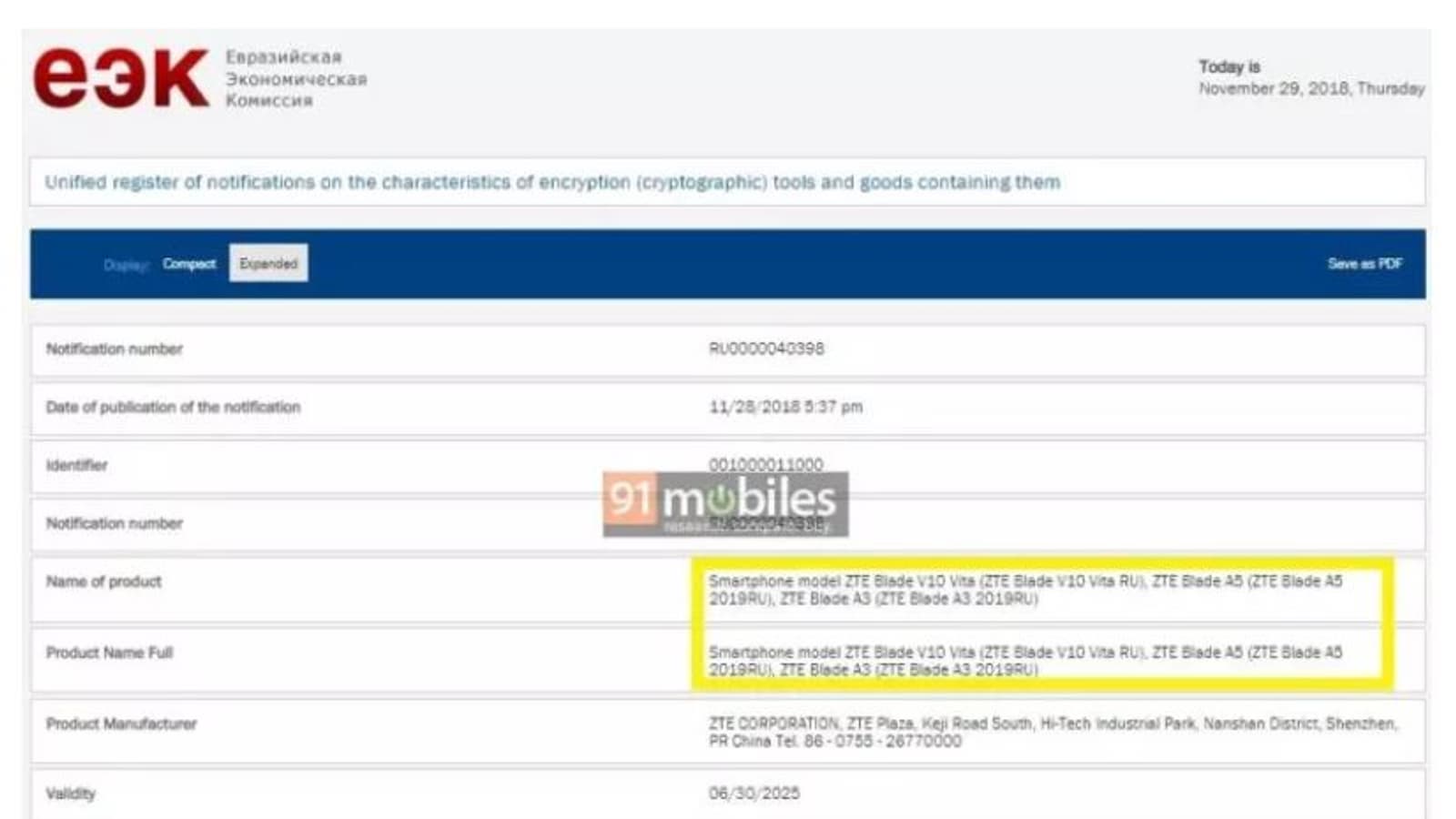Viewport: 1456px width, 819px height.
Task: Click the 'Product Manufacturer' label
Action: tap(121, 723)
